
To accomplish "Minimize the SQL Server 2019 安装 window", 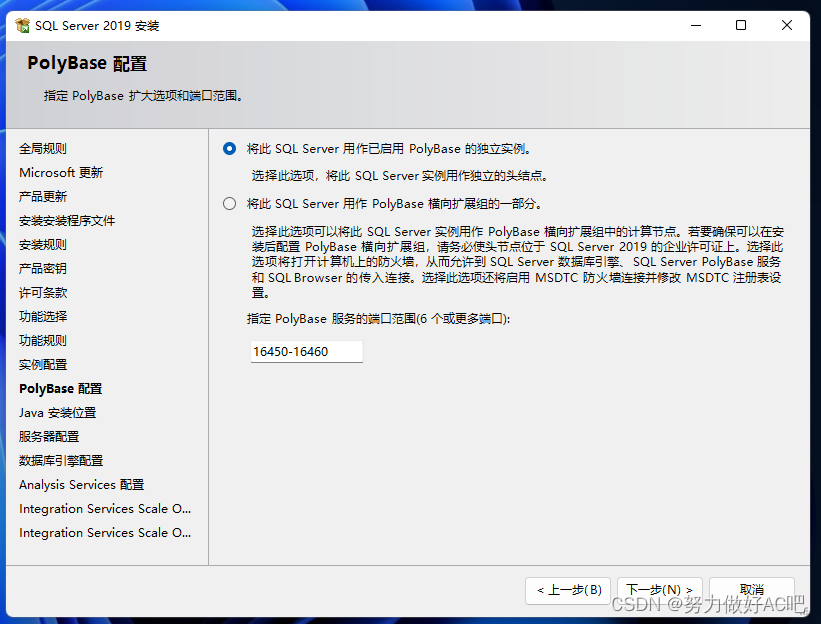I will tap(696, 25).
